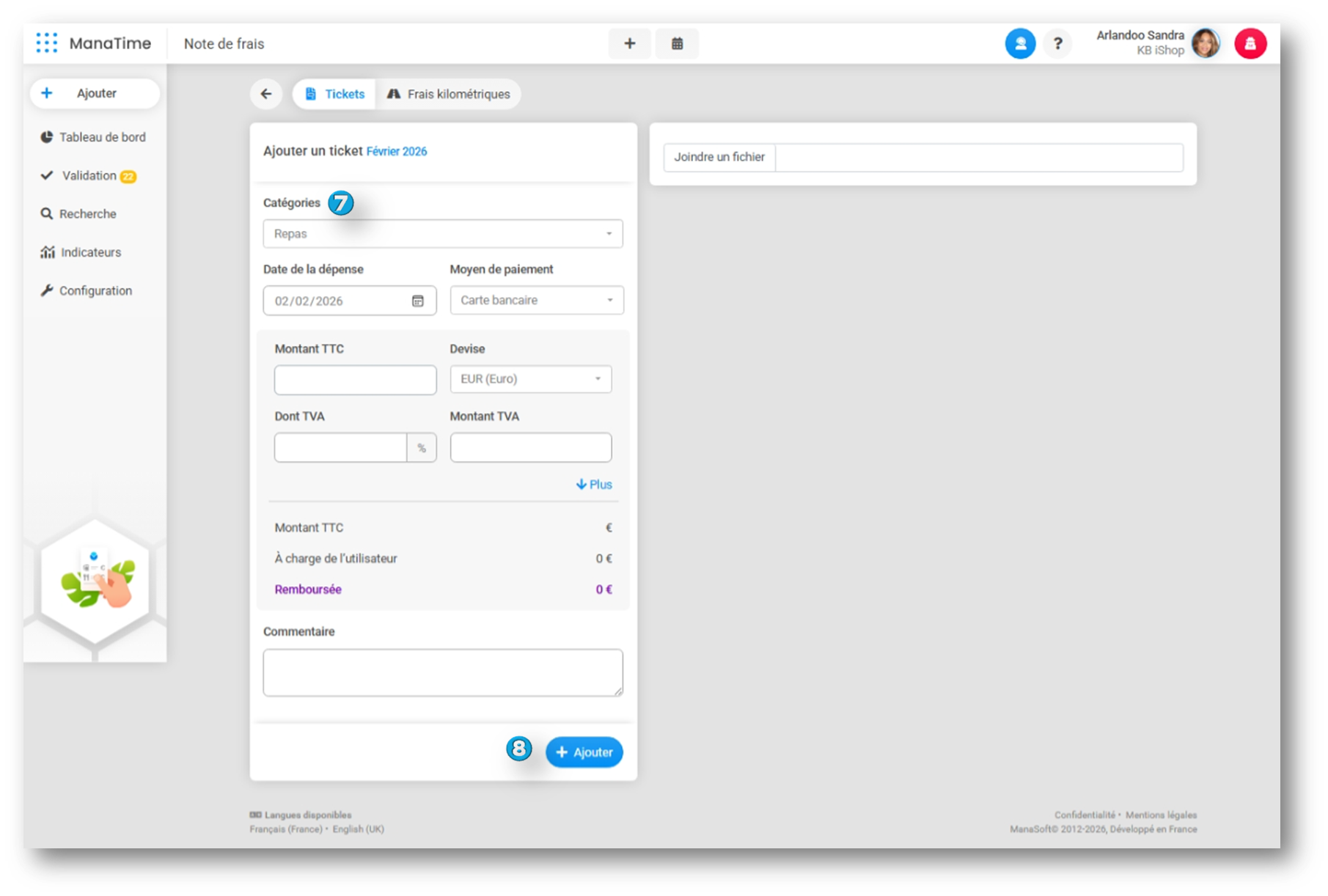The height and width of the screenshot is (896, 1328).
Task: Open the Moyen de paiement dropdown
Action: (x=536, y=300)
